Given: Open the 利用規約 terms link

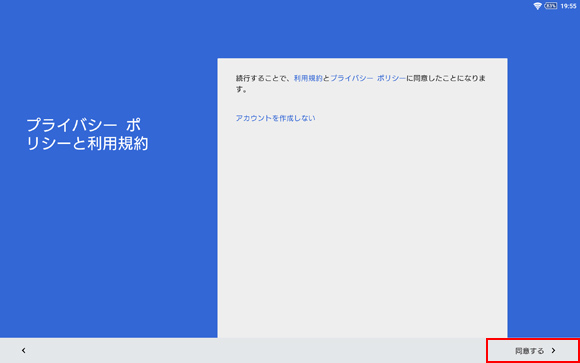Looking at the screenshot, I should tap(308, 78).
